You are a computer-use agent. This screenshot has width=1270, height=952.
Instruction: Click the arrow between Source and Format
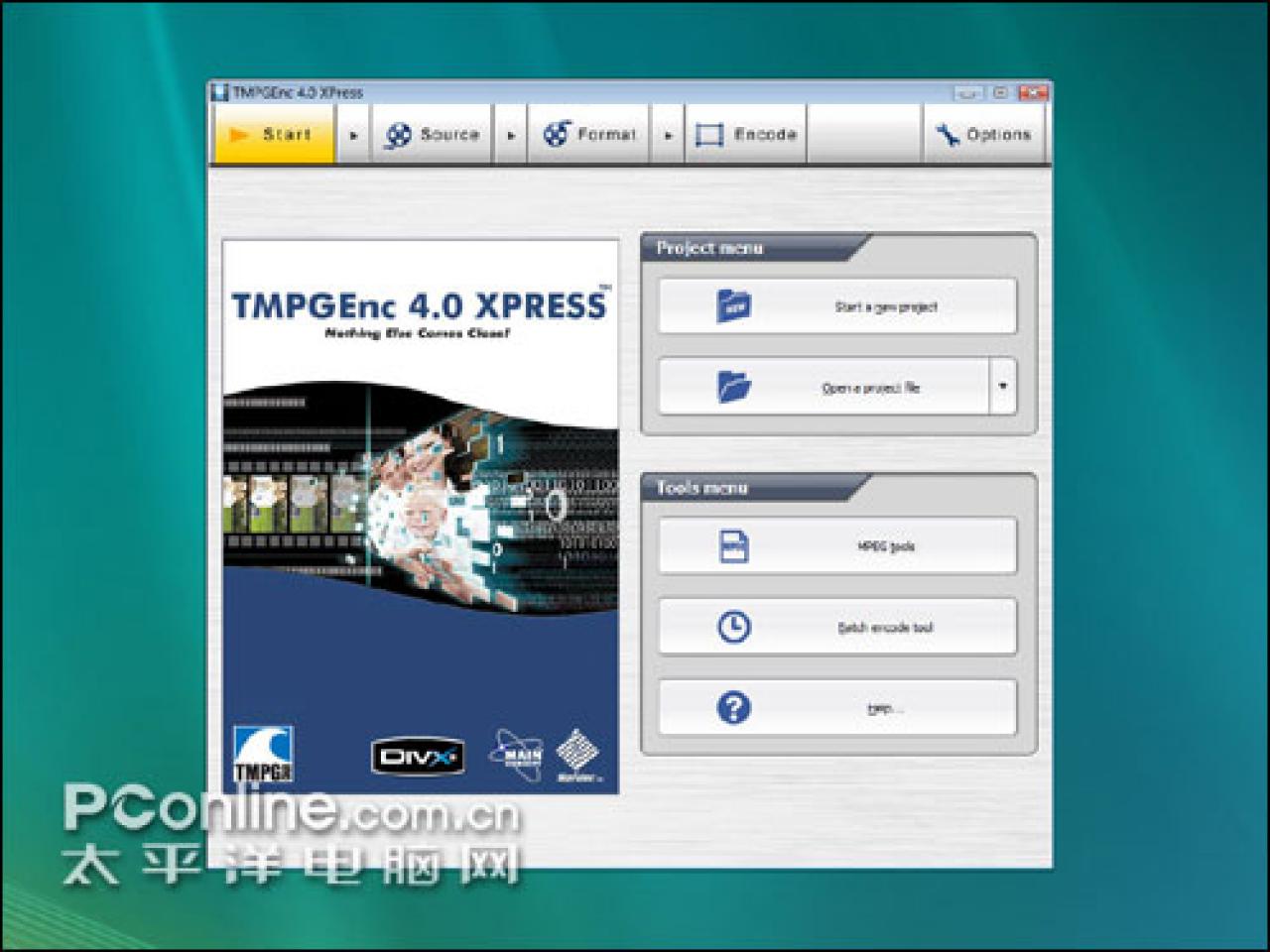[x=511, y=135]
